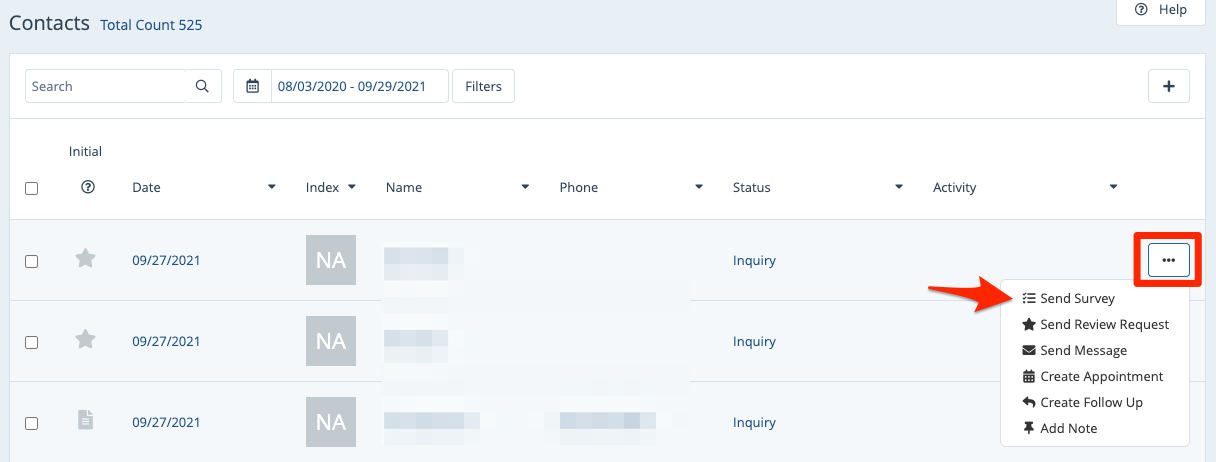1216x462 pixels.
Task: Open the three-dots actions menu button
Action: click(1168, 260)
